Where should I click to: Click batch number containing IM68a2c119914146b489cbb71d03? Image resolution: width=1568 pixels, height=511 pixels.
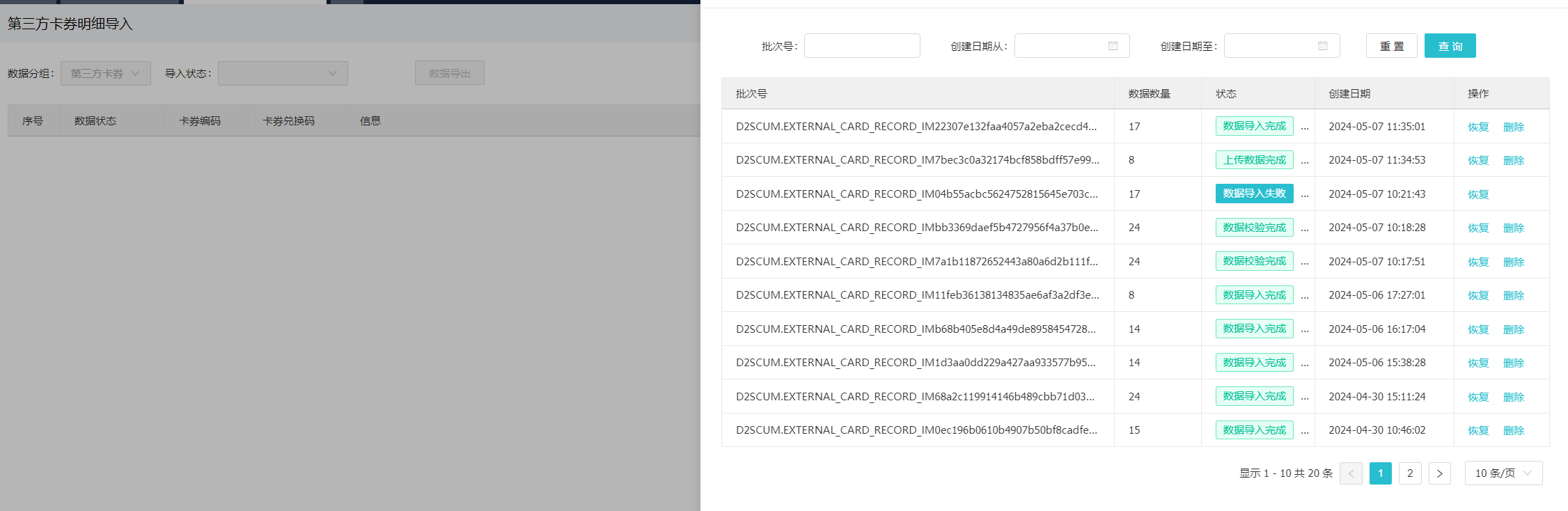915,396
